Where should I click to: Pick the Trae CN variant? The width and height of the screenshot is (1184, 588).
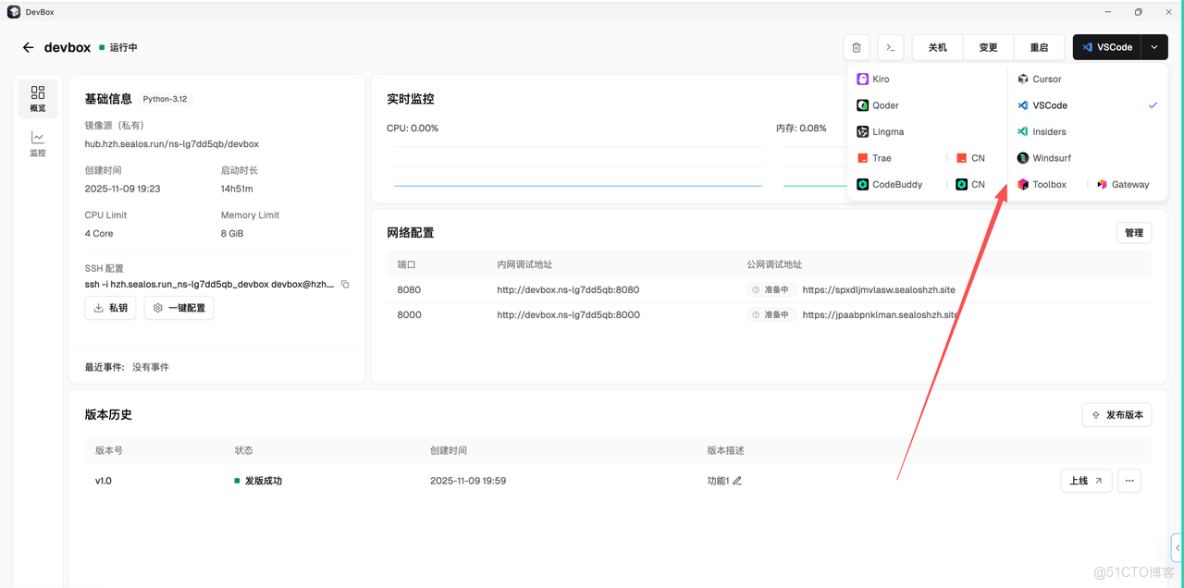pos(971,157)
